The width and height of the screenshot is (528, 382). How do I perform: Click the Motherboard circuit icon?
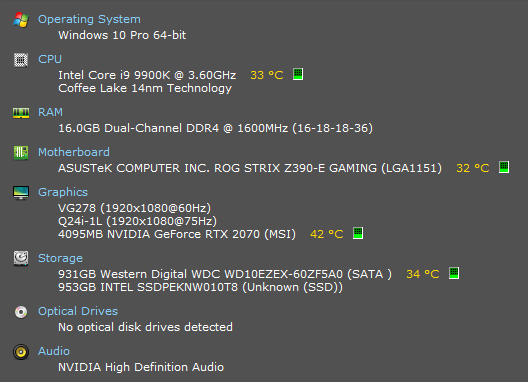[x=21, y=153]
